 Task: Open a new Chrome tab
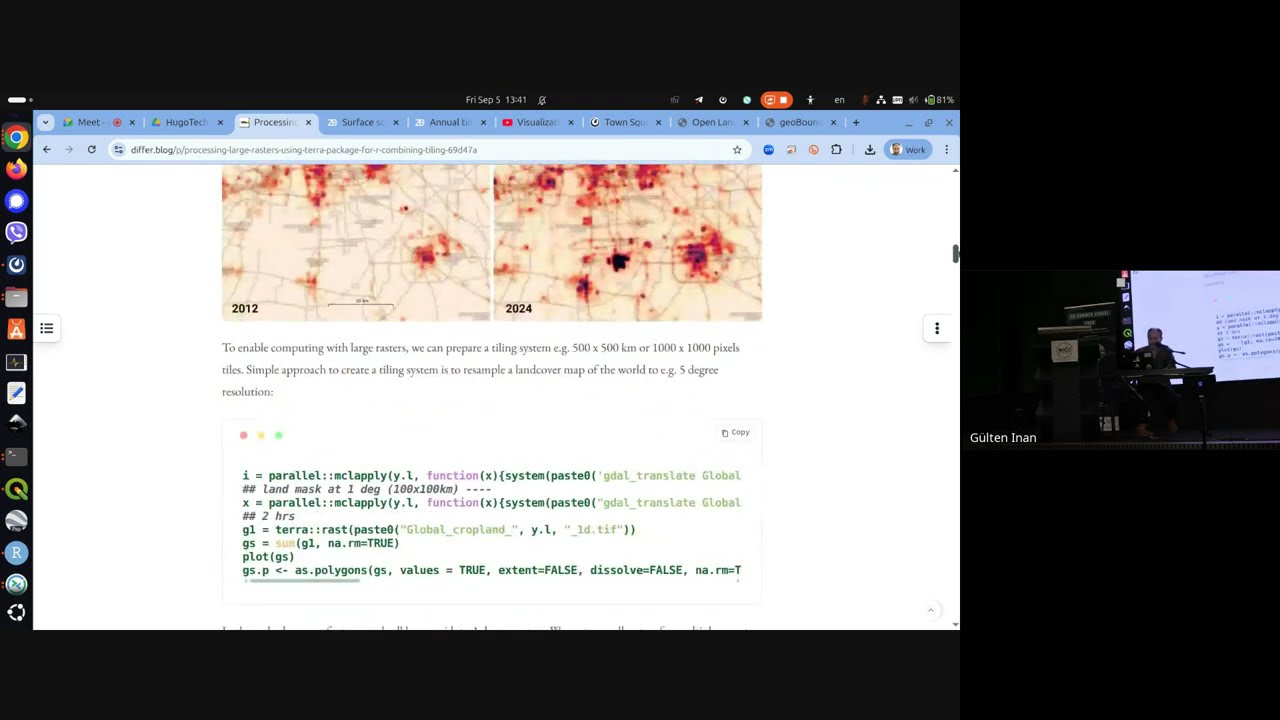tap(856, 122)
